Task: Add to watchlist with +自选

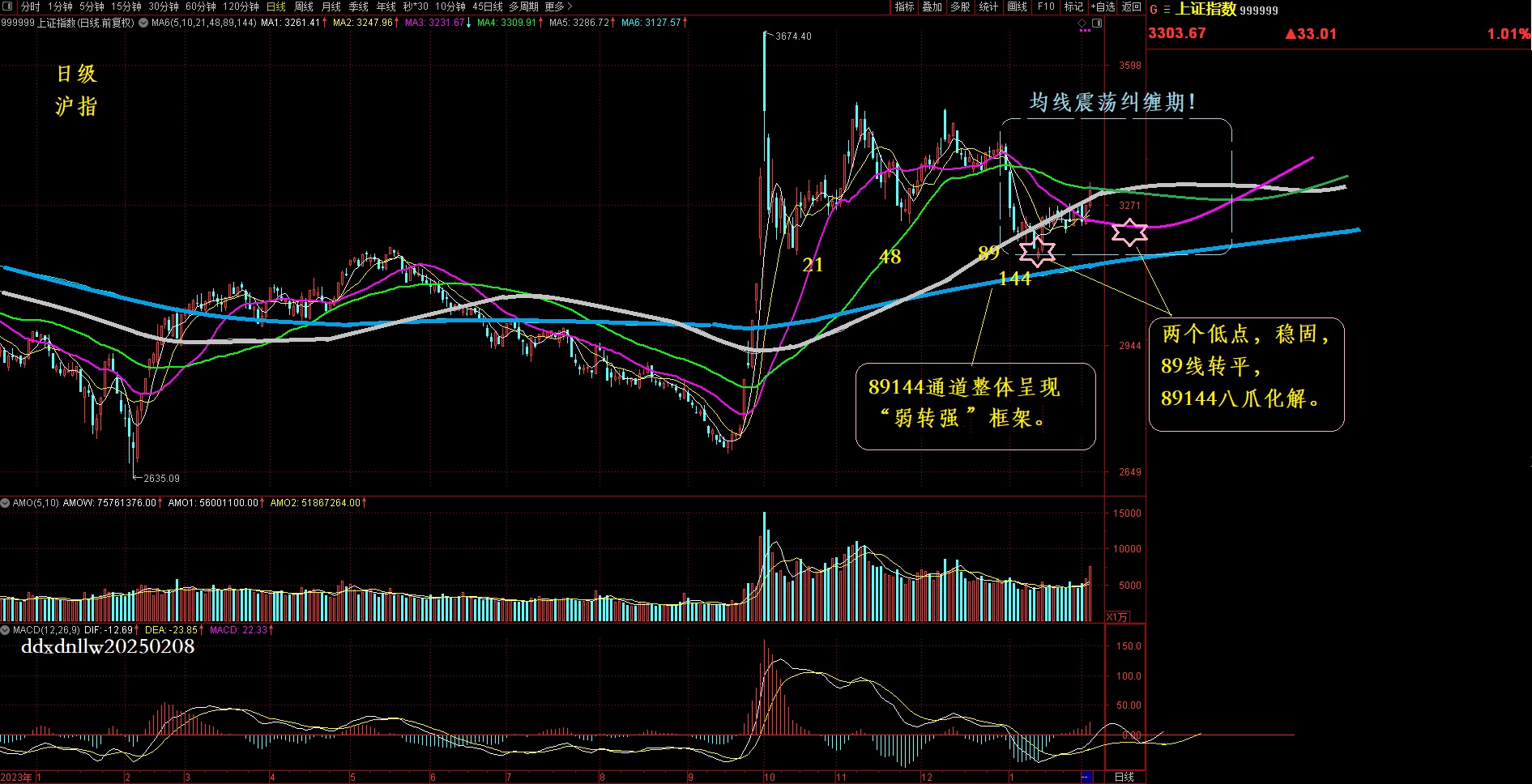Action: [x=1103, y=6]
